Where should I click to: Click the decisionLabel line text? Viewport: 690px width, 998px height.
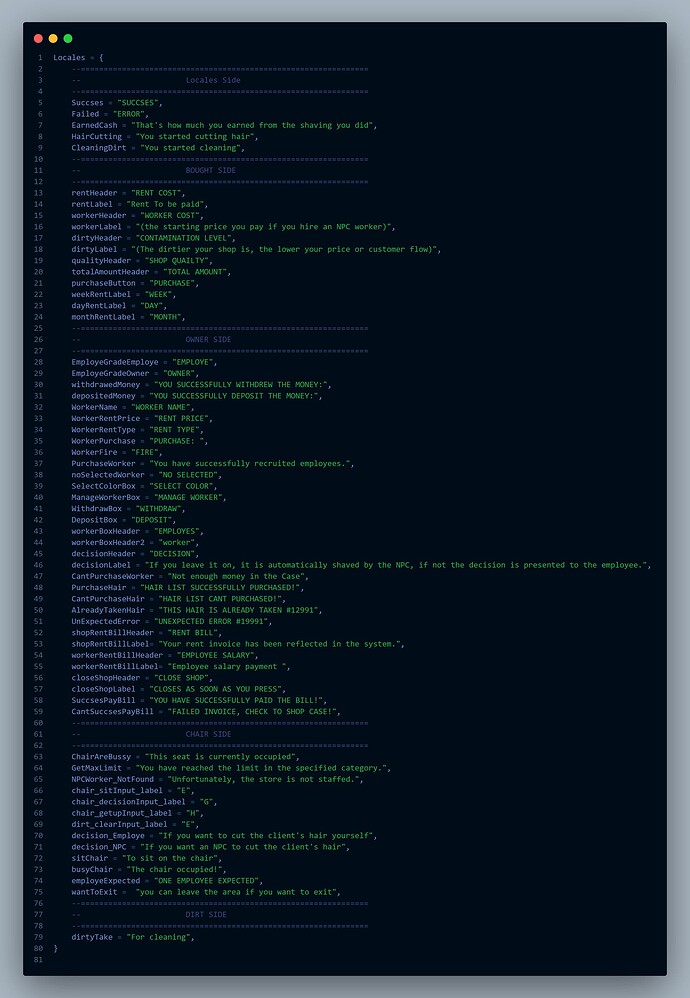point(361,565)
